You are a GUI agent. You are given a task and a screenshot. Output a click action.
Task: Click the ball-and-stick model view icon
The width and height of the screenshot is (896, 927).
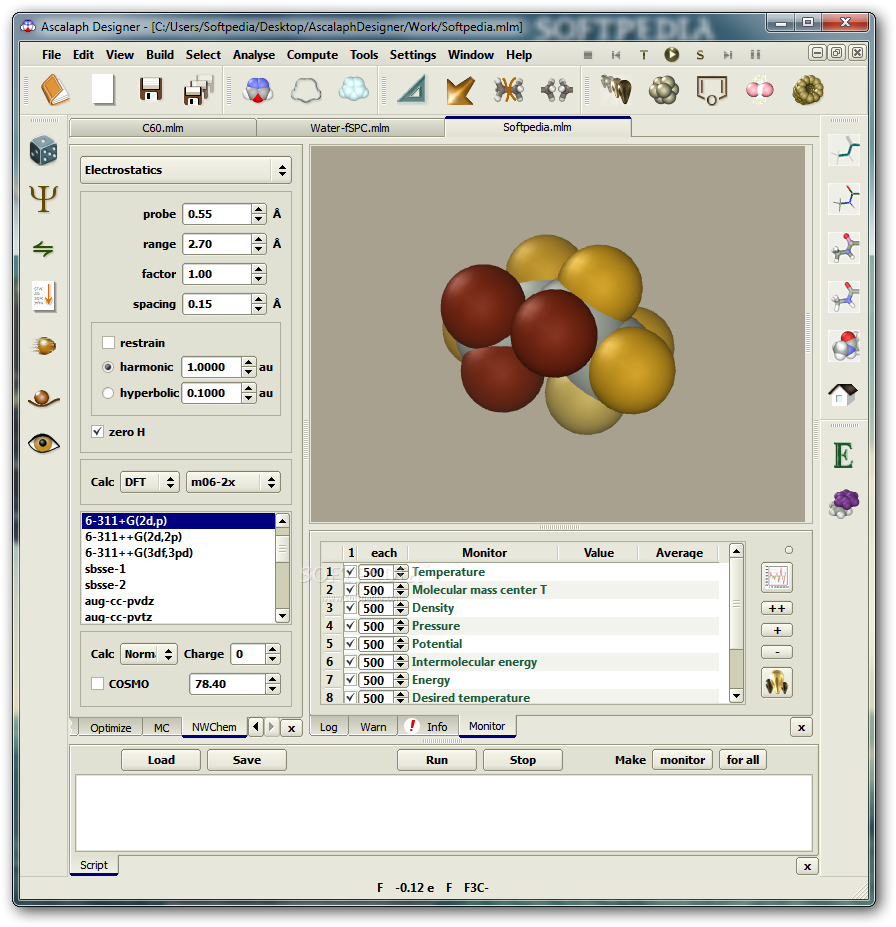pos(843,247)
